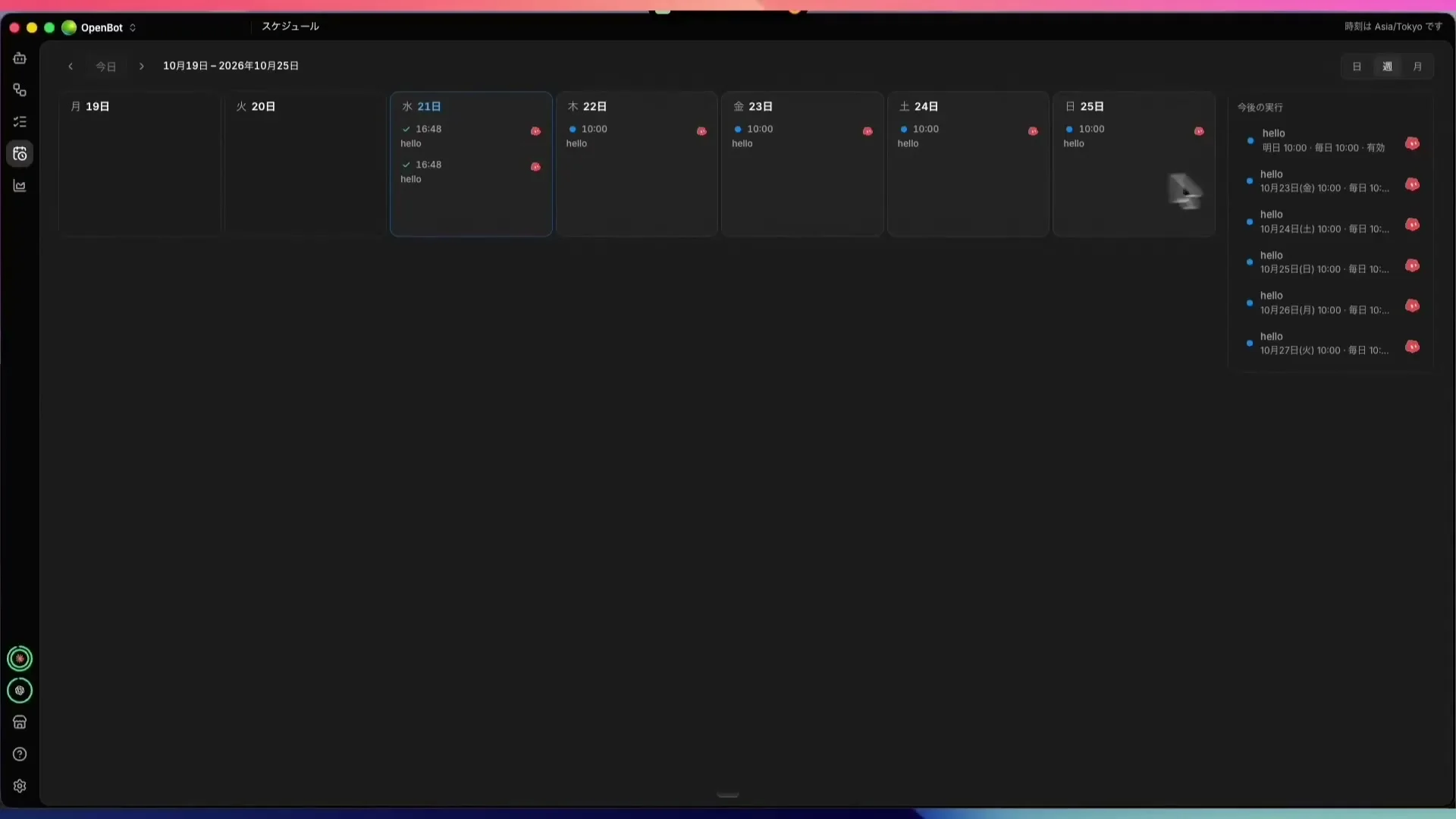This screenshot has height=819, width=1456.
Task: Select the upper green-ringed avatar in sidebar
Action: [x=20, y=658]
